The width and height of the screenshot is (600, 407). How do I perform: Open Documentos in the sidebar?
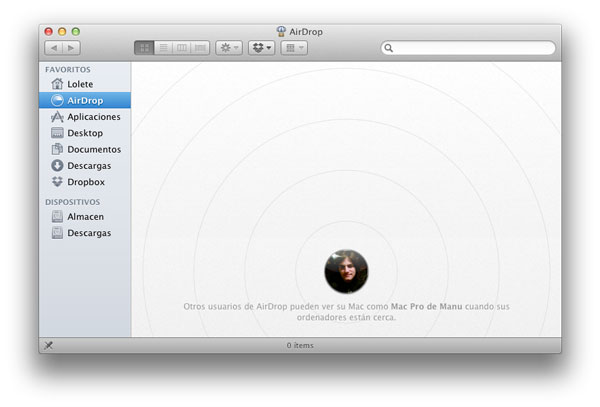click(85, 149)
